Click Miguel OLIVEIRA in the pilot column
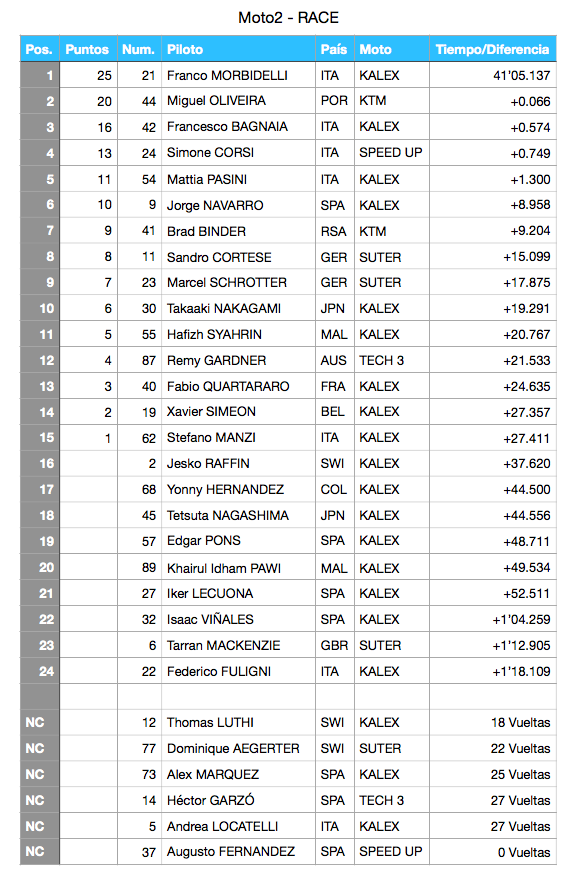The width and height of the screenshot is (580, 884). point(216,101)
